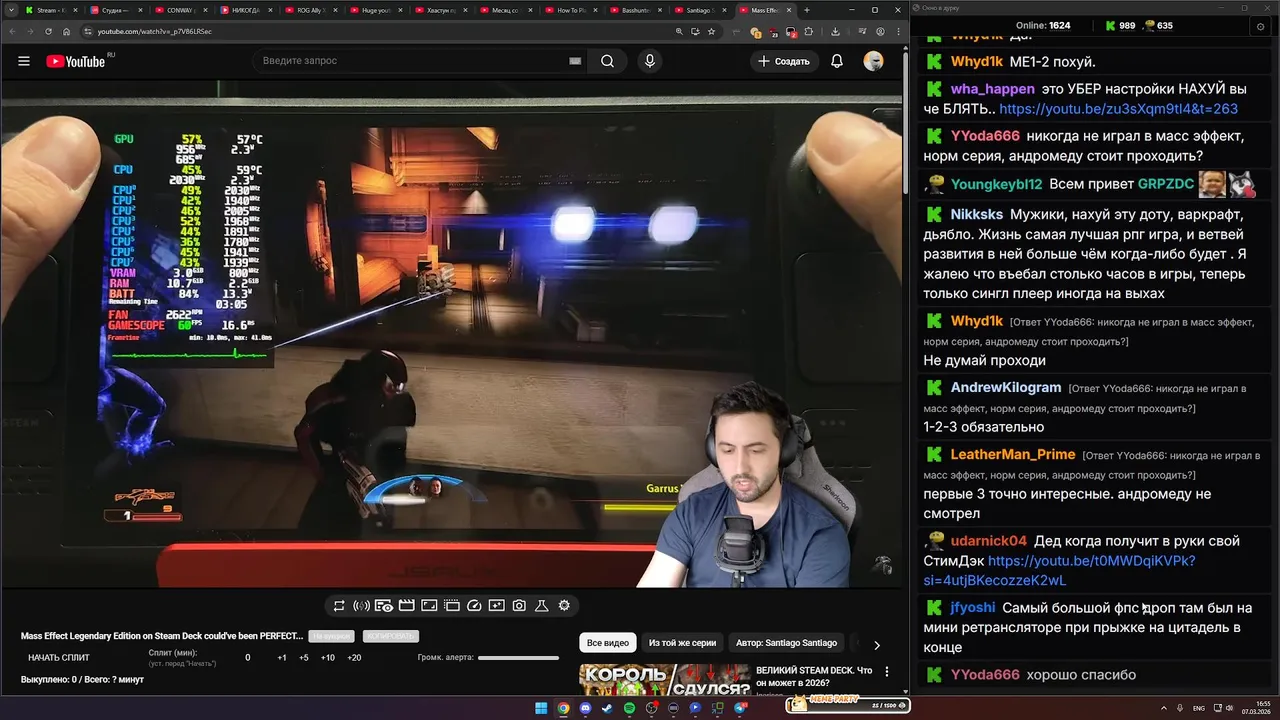Click Youngkeybl12 username in chat
Screen dimensions: 1280x720
pyautogui.click(x=996, y=185)
